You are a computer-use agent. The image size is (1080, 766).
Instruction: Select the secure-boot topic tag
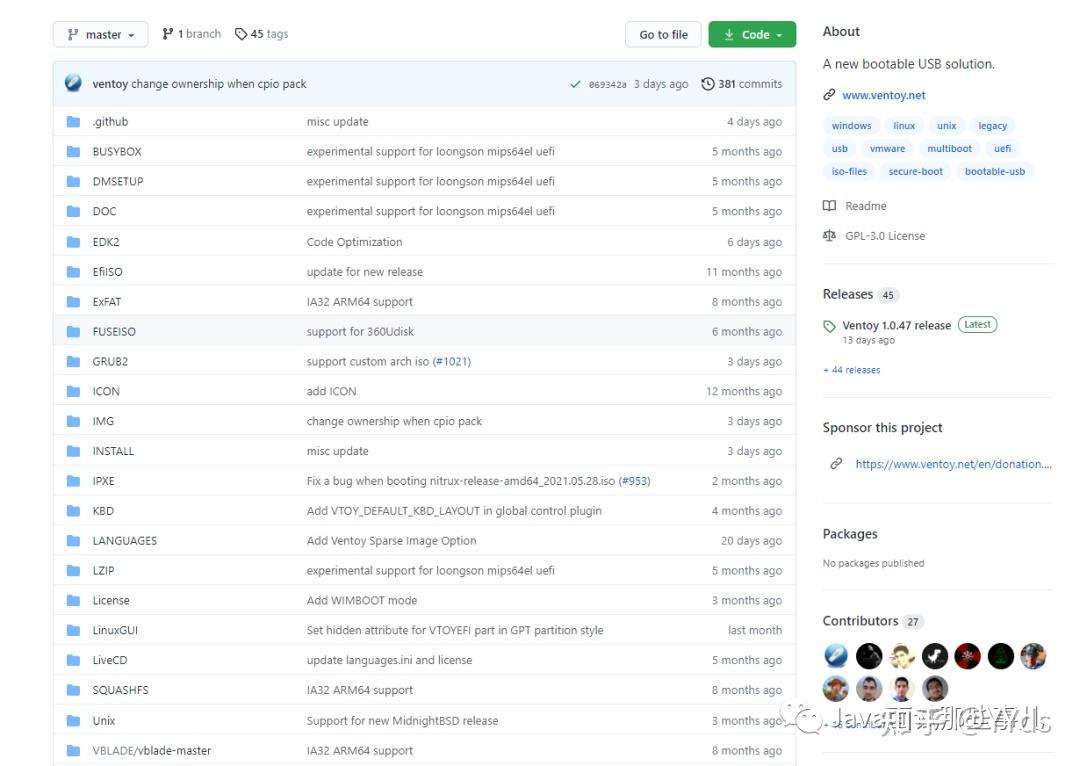coord(915,171)
